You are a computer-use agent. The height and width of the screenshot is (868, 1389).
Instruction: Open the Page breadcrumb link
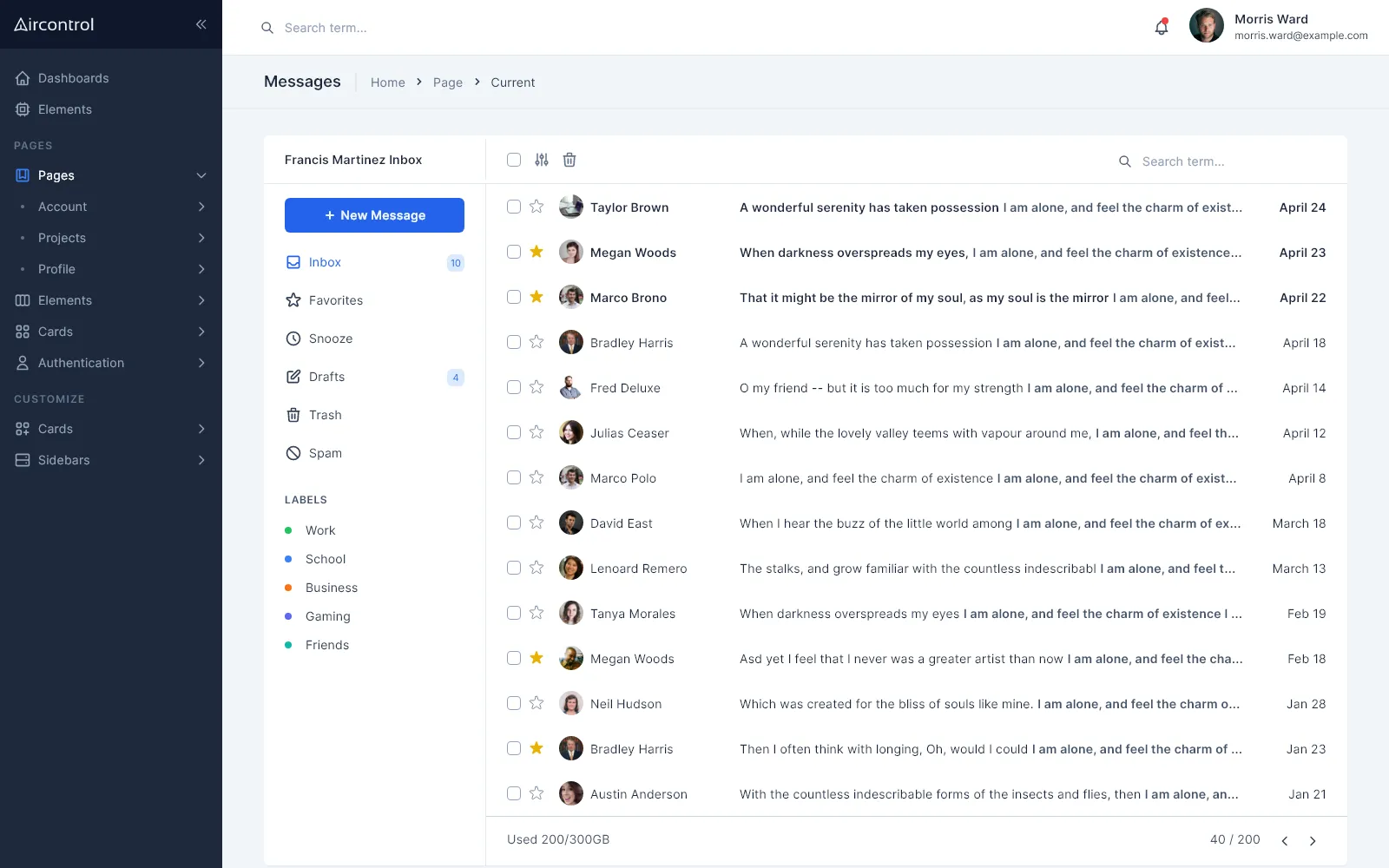[448, 82]
